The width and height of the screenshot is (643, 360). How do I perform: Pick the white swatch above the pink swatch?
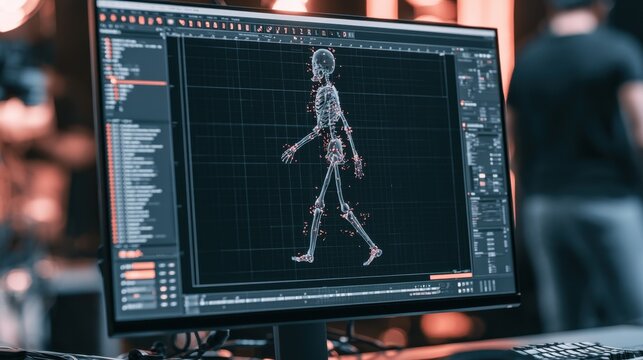(x=482, y=176)
